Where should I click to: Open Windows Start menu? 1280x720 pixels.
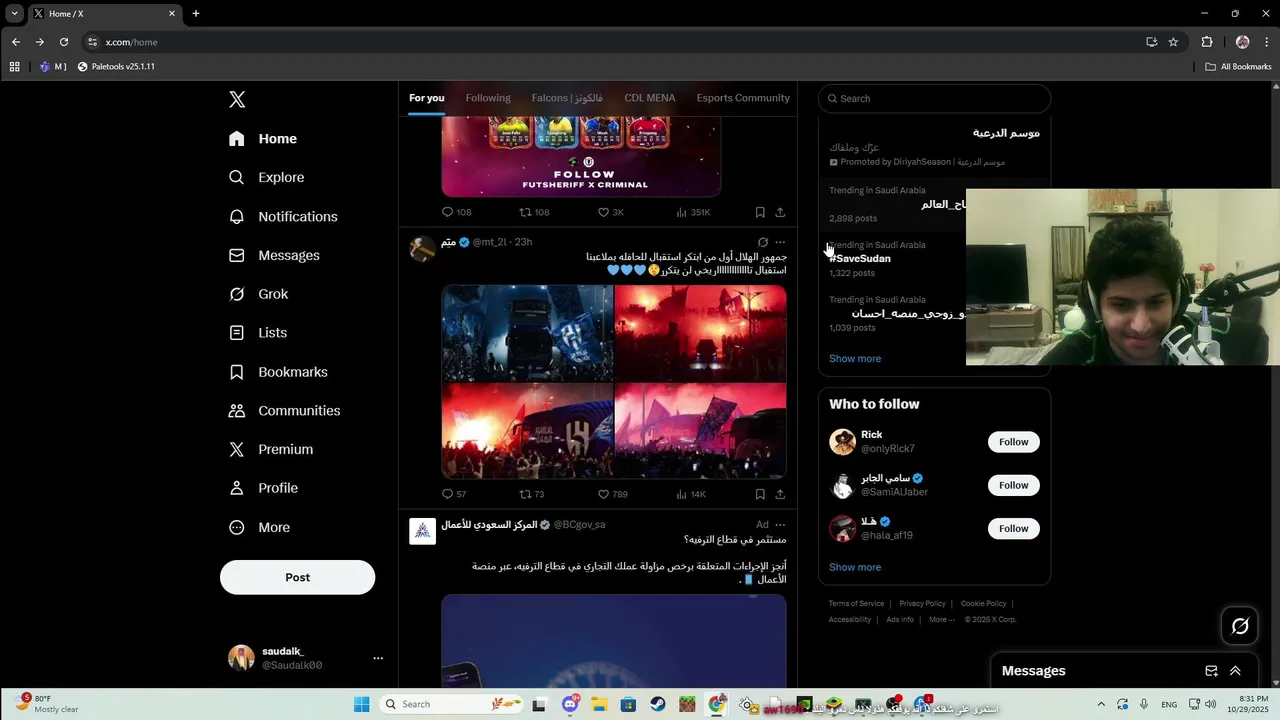point(361,704)
